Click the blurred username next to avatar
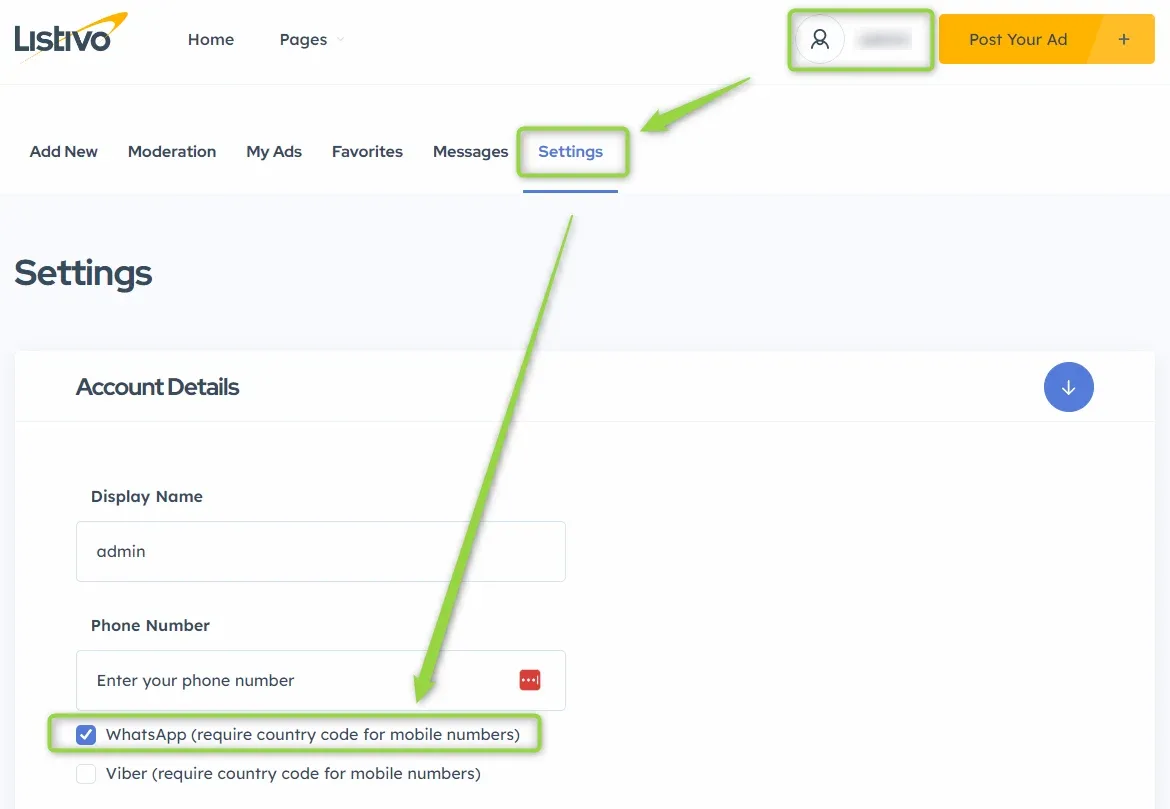This screenshot has width=1170, height=809. (x=883, y=39)
